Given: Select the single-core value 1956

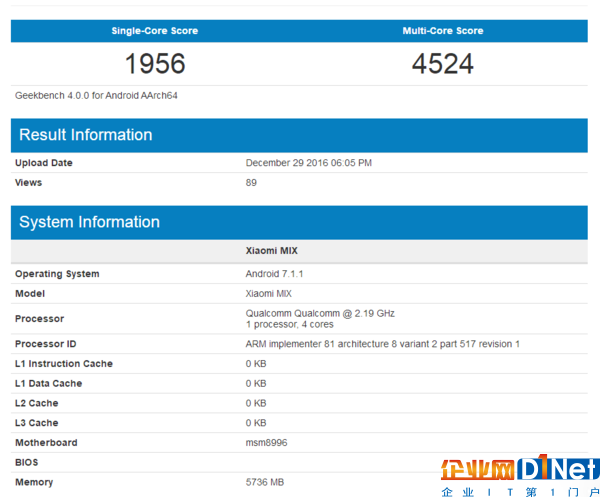Looking at the screenshot, I should click(x=155, y=64).
